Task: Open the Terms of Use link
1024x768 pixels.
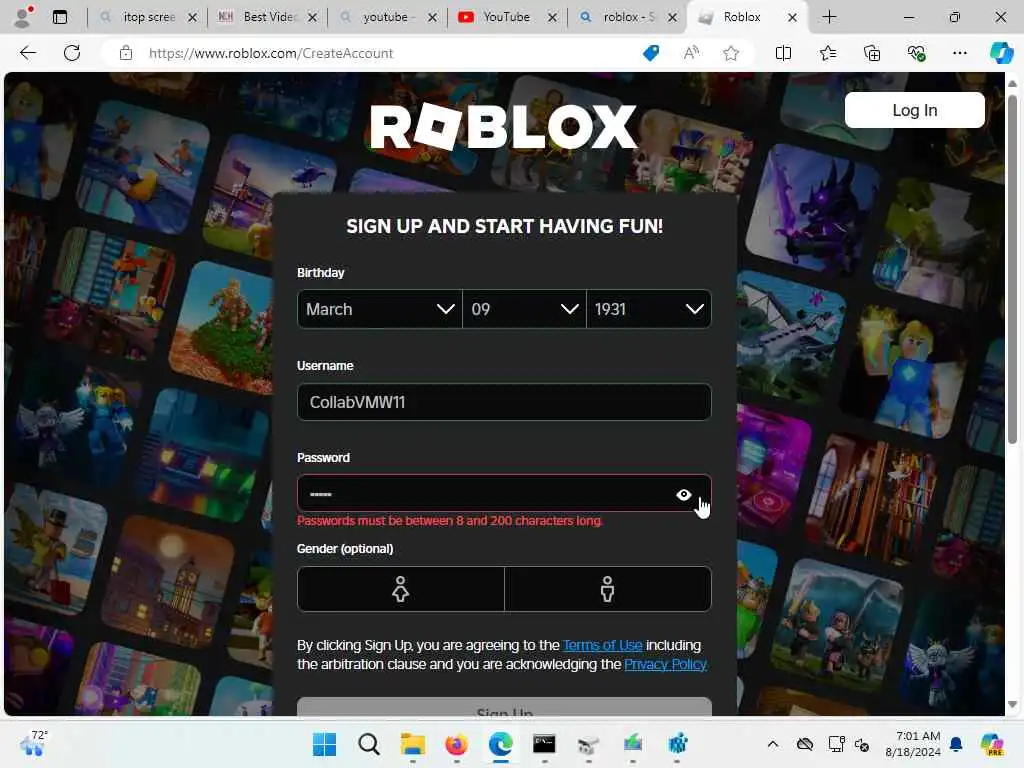Action: (602, 645)
